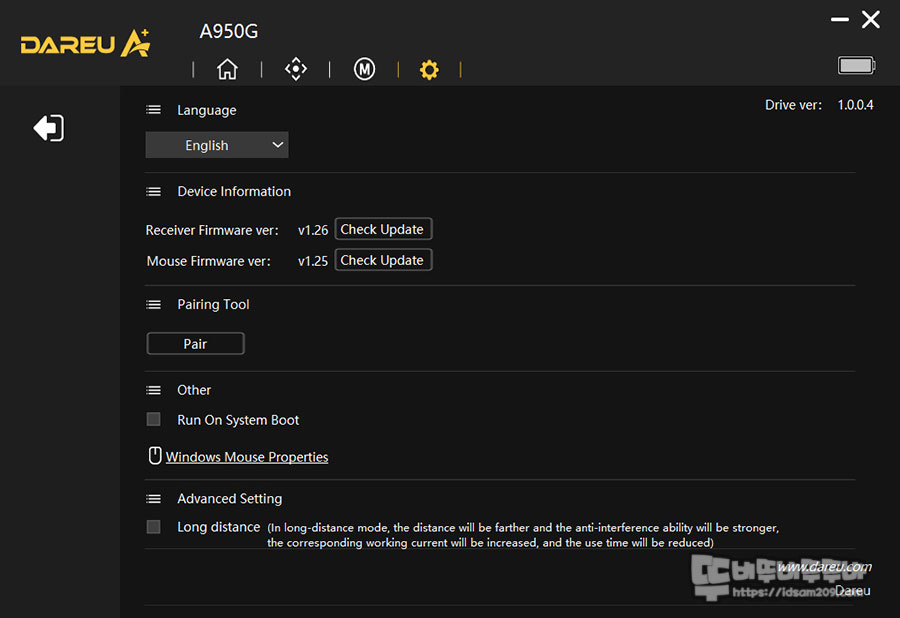Click the Long distance label text
This screenshot has width=900, height=618.
[x=218, y=527]
